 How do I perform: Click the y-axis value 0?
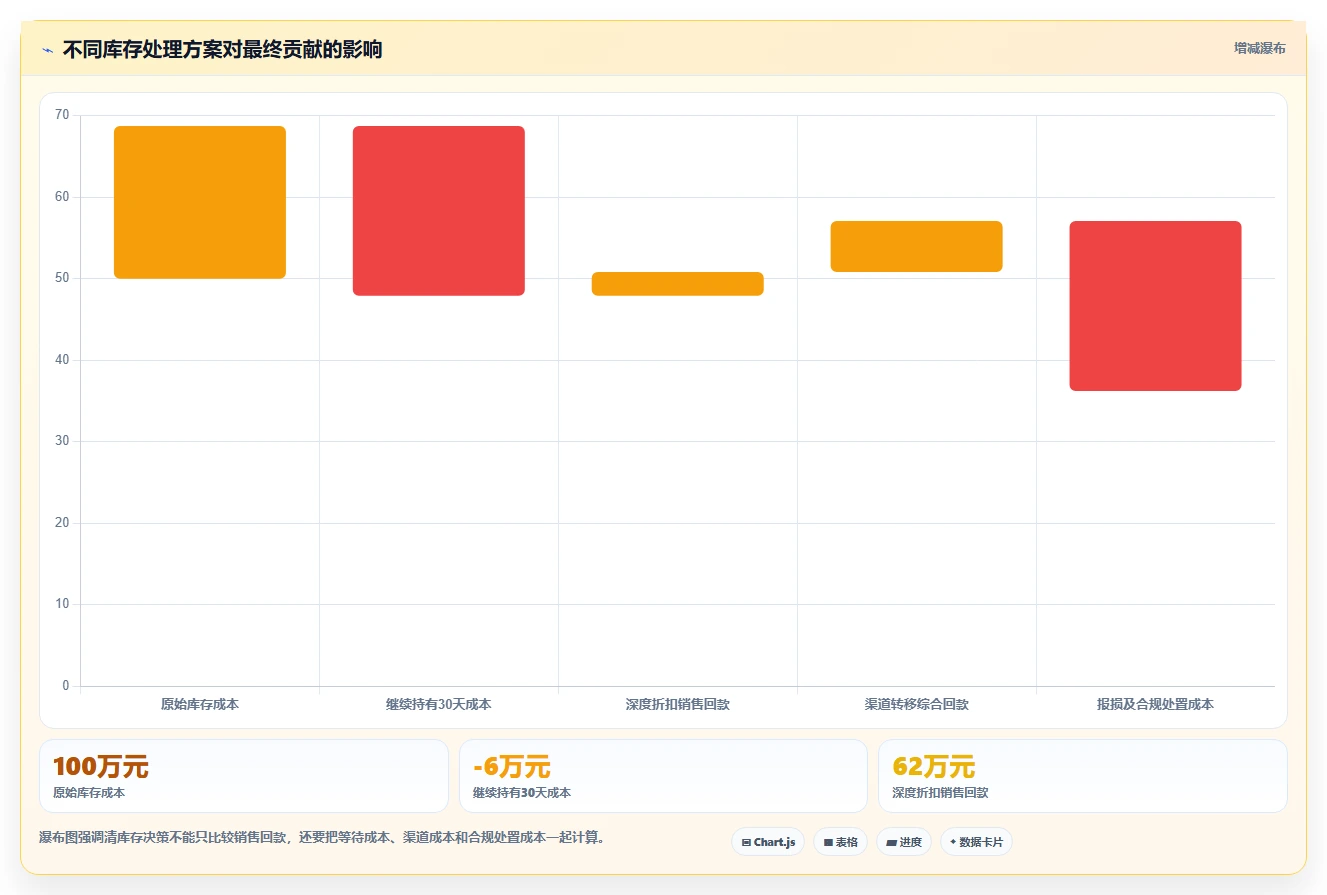point(66,686)
